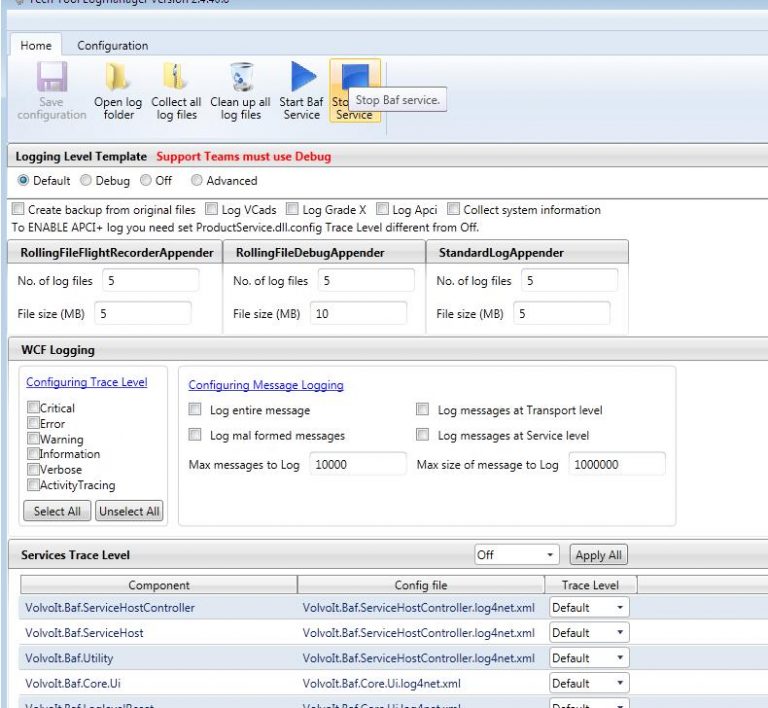
Task: Enable Log entire message option
Action: coord(196,410)
